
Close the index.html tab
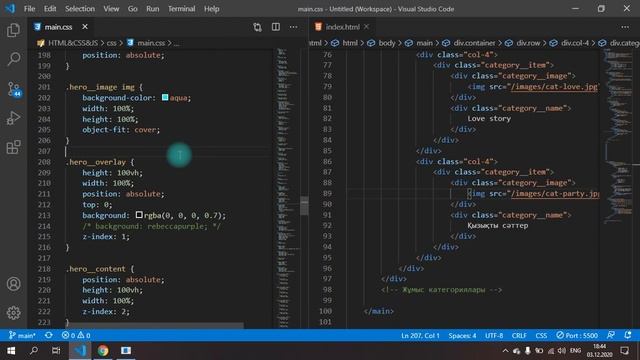(x=367, y=27)
